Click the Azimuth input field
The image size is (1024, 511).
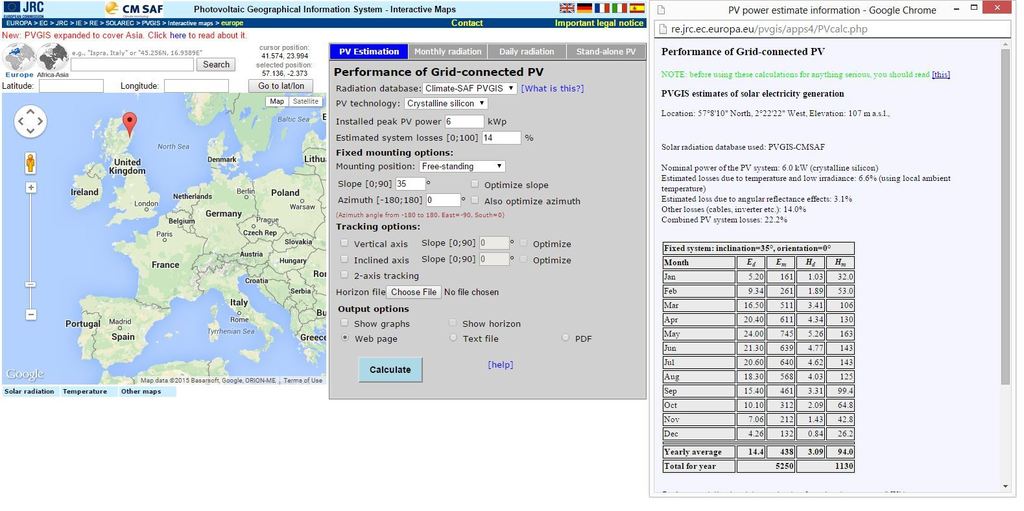pos(443,200)
